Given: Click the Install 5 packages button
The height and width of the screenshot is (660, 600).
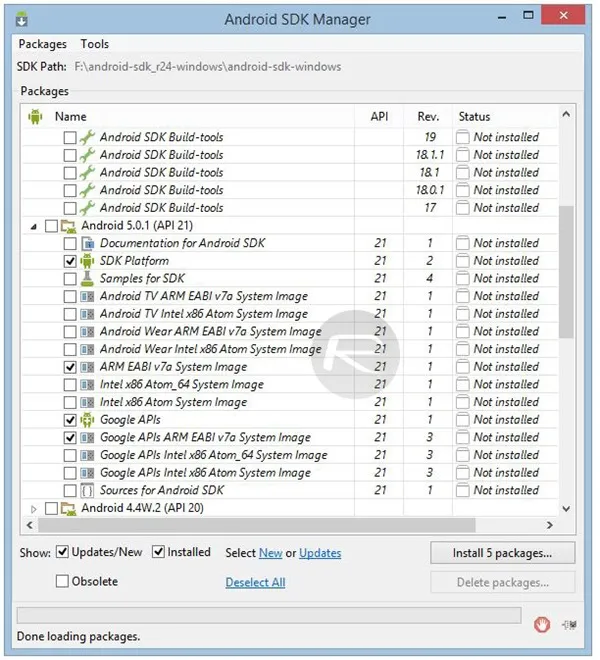Looking at the screenshot, I should click(502, 552).
